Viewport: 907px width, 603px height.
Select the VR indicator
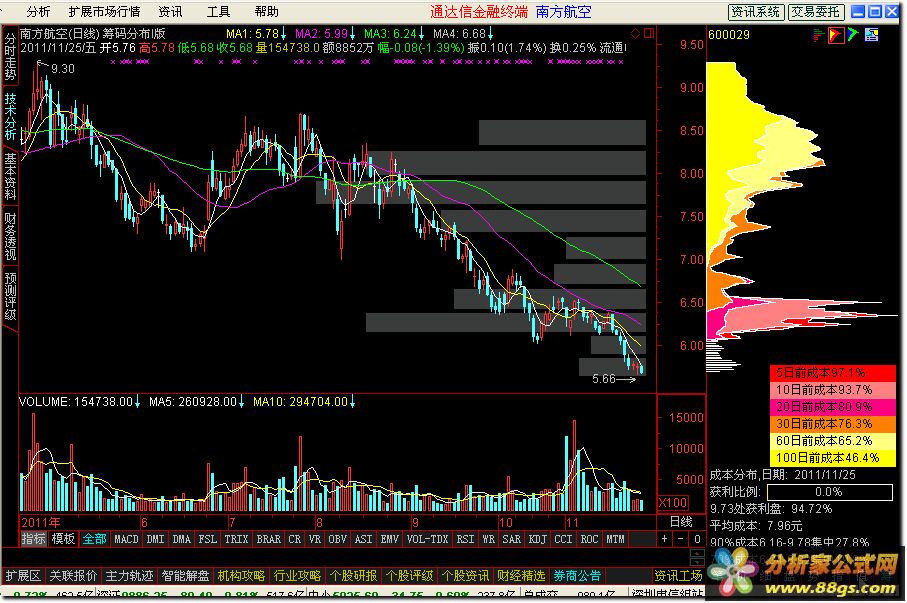pos(314,539)
